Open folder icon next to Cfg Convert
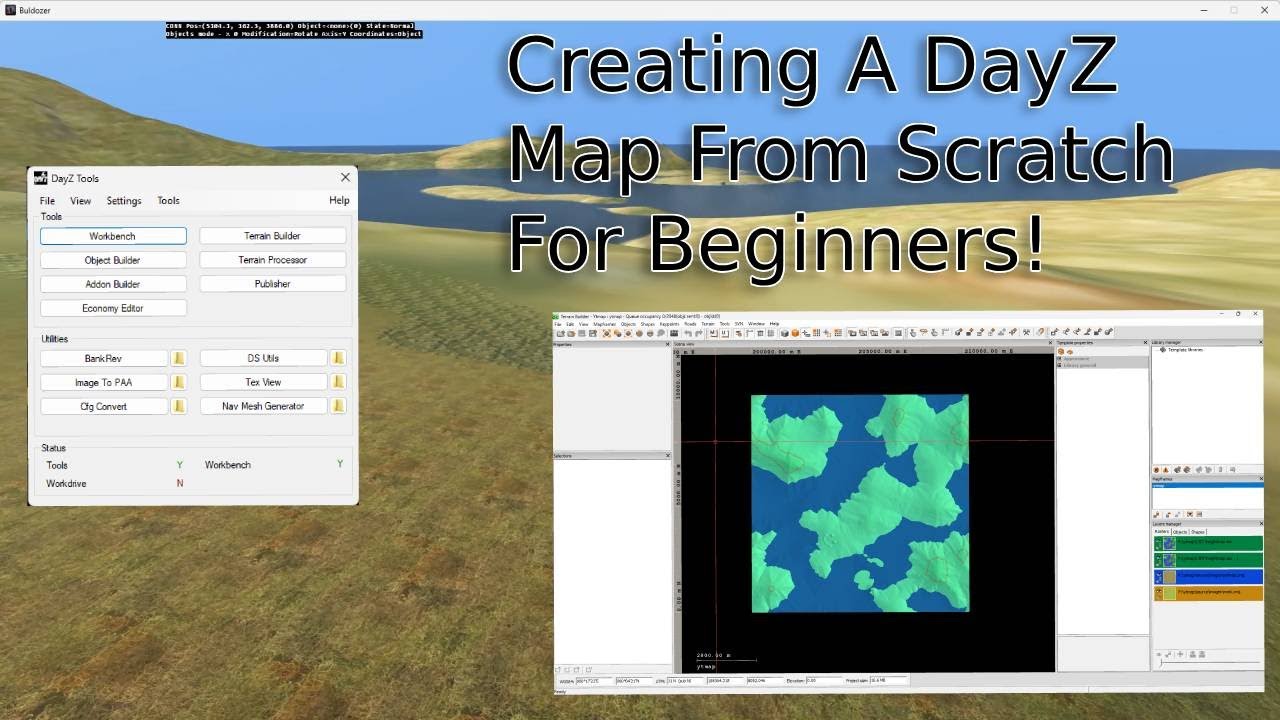 [178, 406]
